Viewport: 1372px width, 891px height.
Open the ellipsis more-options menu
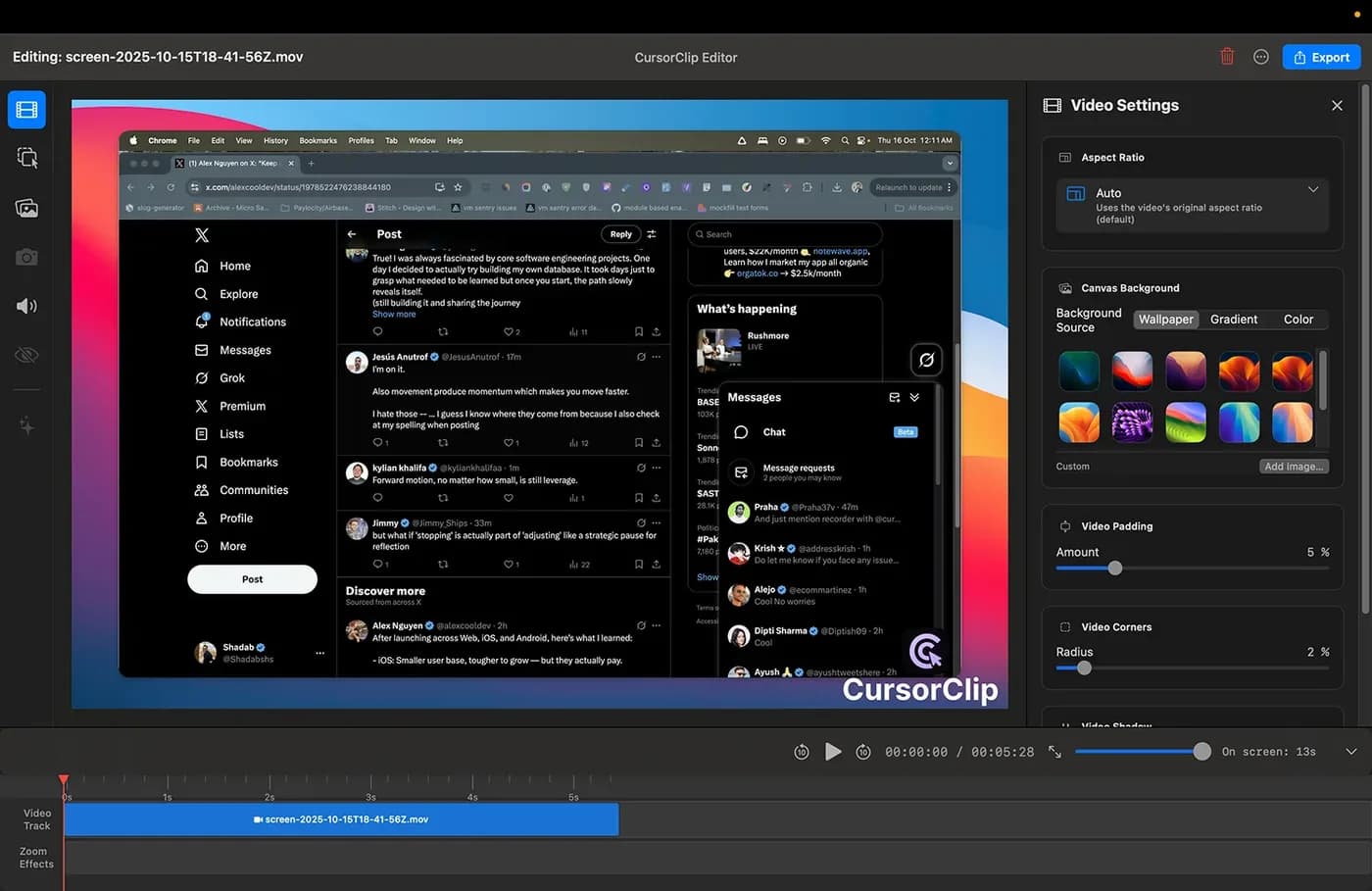pyautogui.click(x=1261, y=57)
